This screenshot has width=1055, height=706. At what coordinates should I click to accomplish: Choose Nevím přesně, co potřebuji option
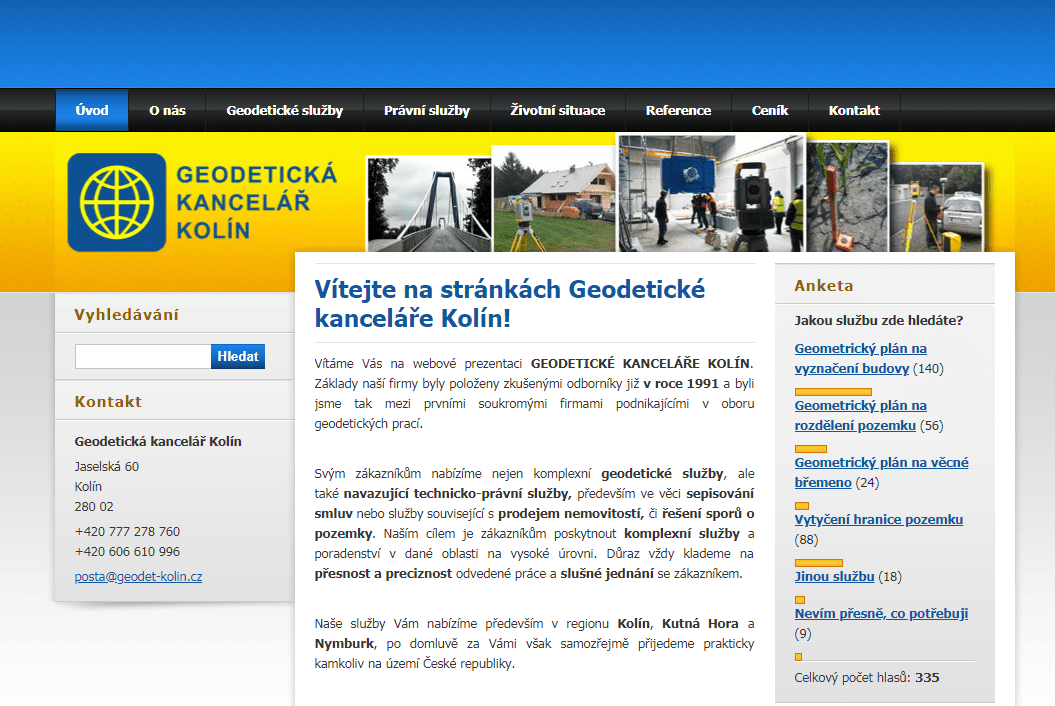coord(881,614)
